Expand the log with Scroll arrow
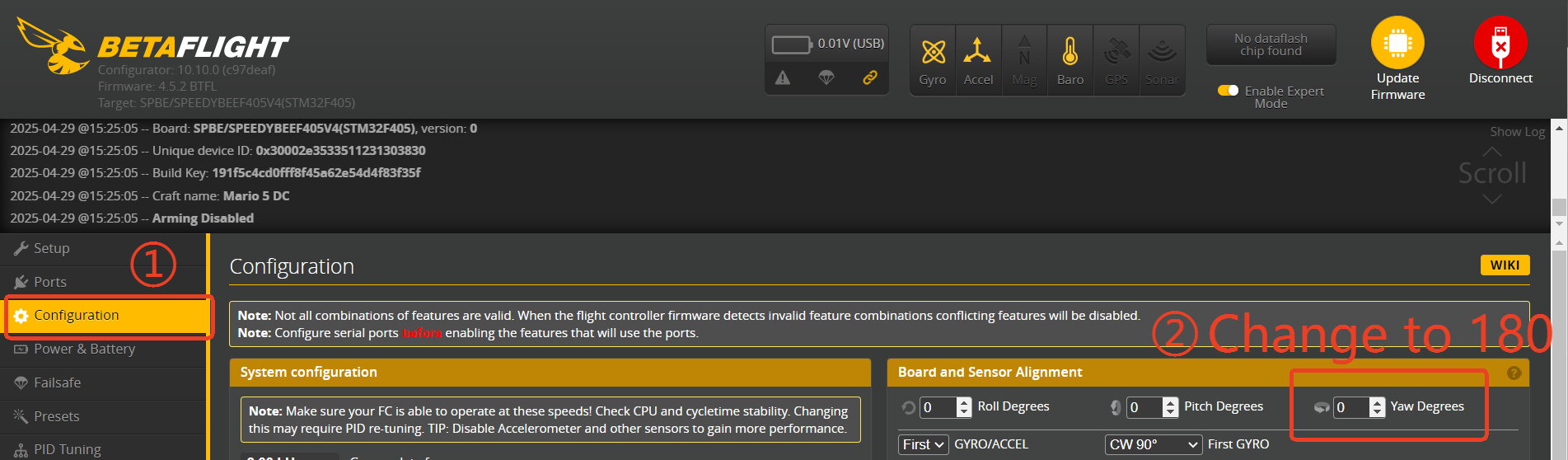The image size is (1568, 460). (x=1492, y=199)
